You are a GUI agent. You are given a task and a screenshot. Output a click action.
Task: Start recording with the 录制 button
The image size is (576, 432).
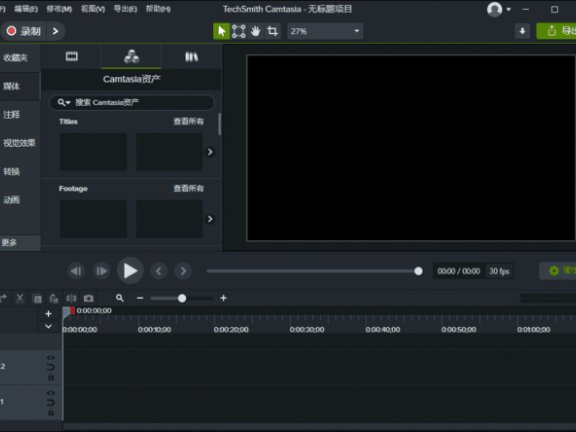(x=24, y=31)
